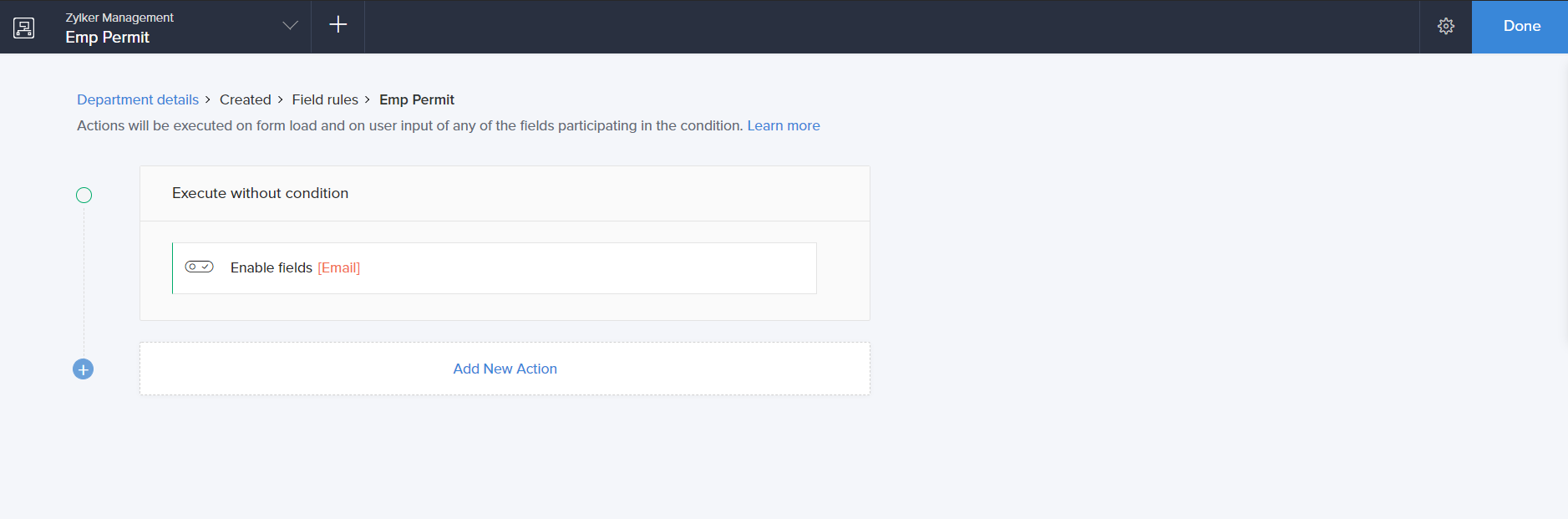Open the Learn more link
1568x519 pixels.
783,126
